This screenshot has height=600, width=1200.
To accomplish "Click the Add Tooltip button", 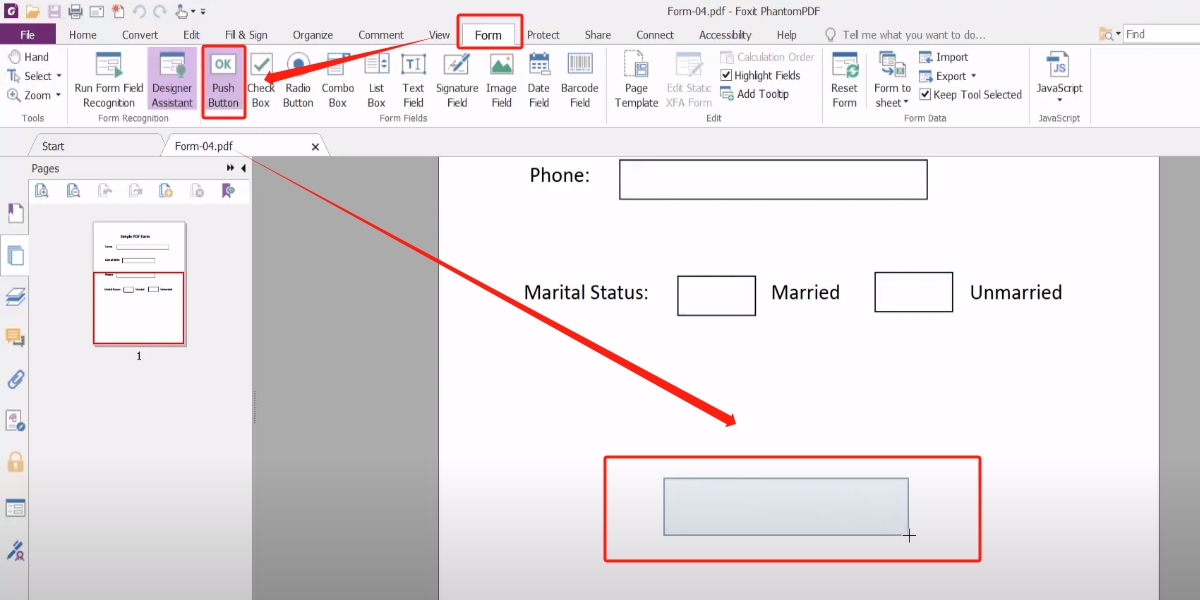I will pyautogui.click(x=760, y=93).
